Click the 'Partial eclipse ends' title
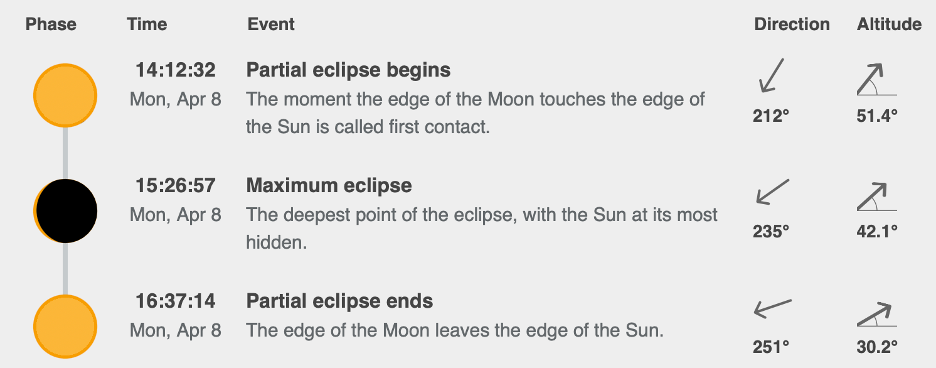This screenshot has height=368, width=936. [x=340, y=300]
